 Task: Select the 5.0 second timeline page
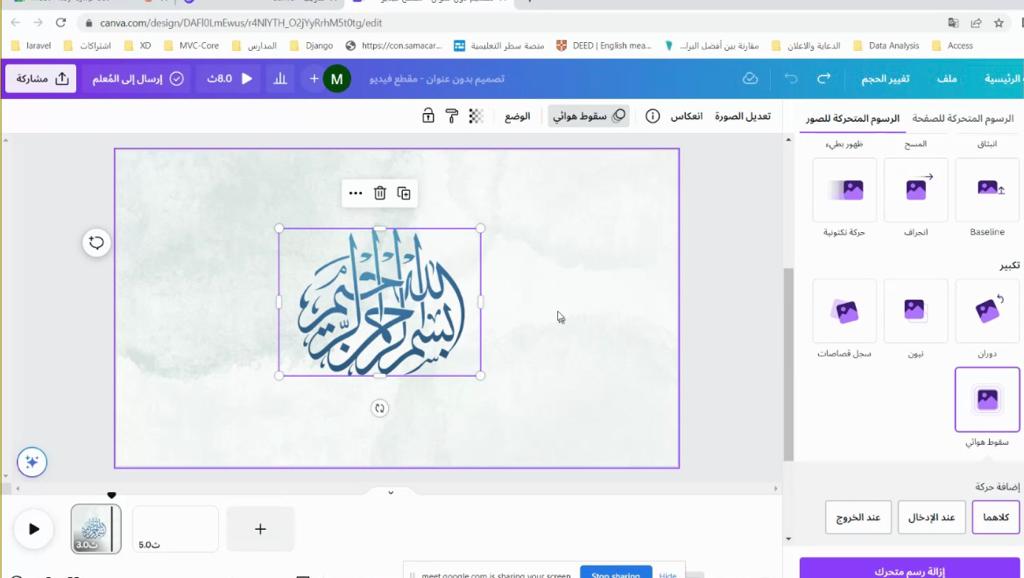[175, 529]
